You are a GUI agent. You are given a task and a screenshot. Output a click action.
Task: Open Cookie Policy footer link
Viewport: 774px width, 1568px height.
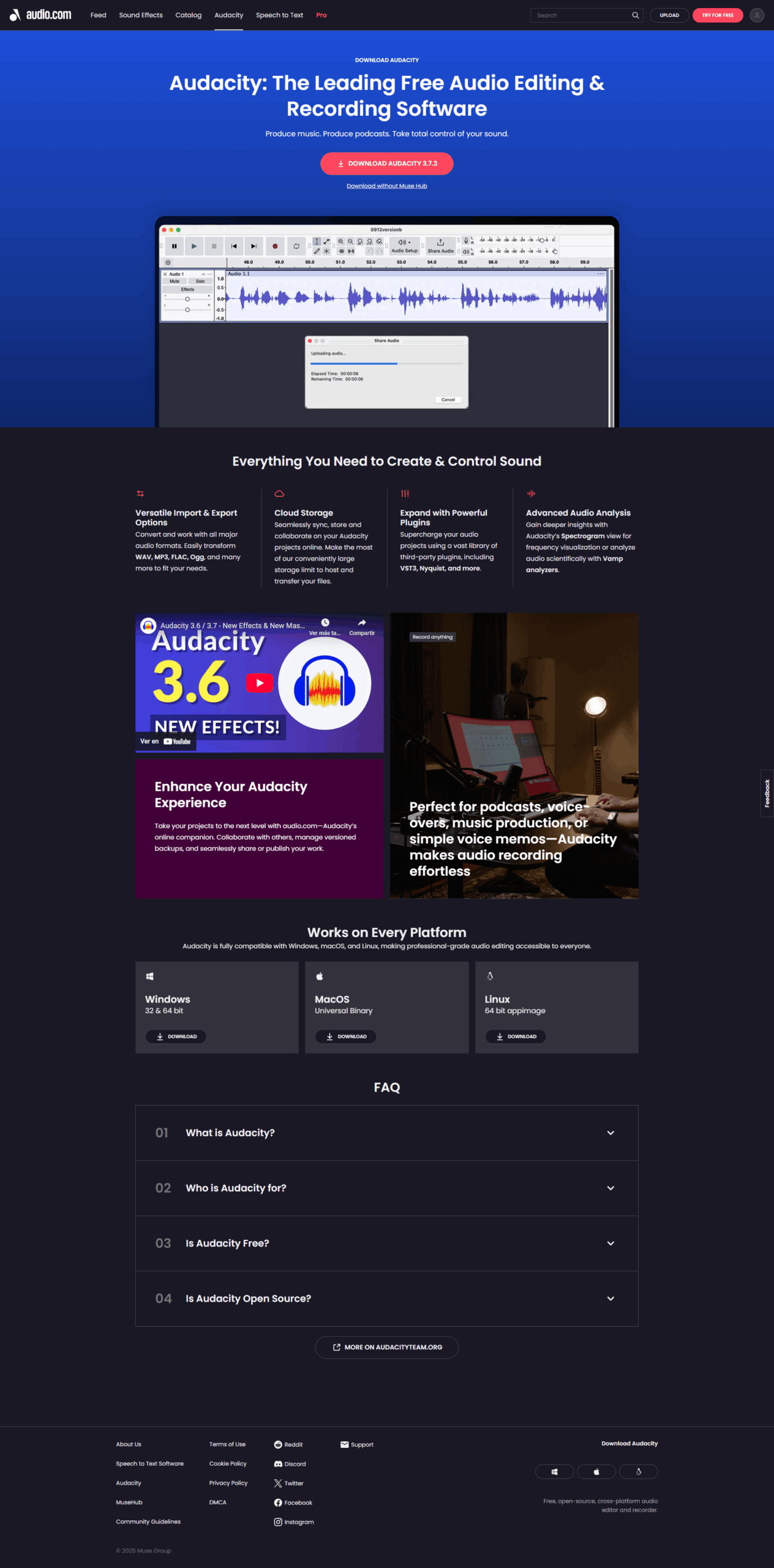click(x=228, y=1463)
